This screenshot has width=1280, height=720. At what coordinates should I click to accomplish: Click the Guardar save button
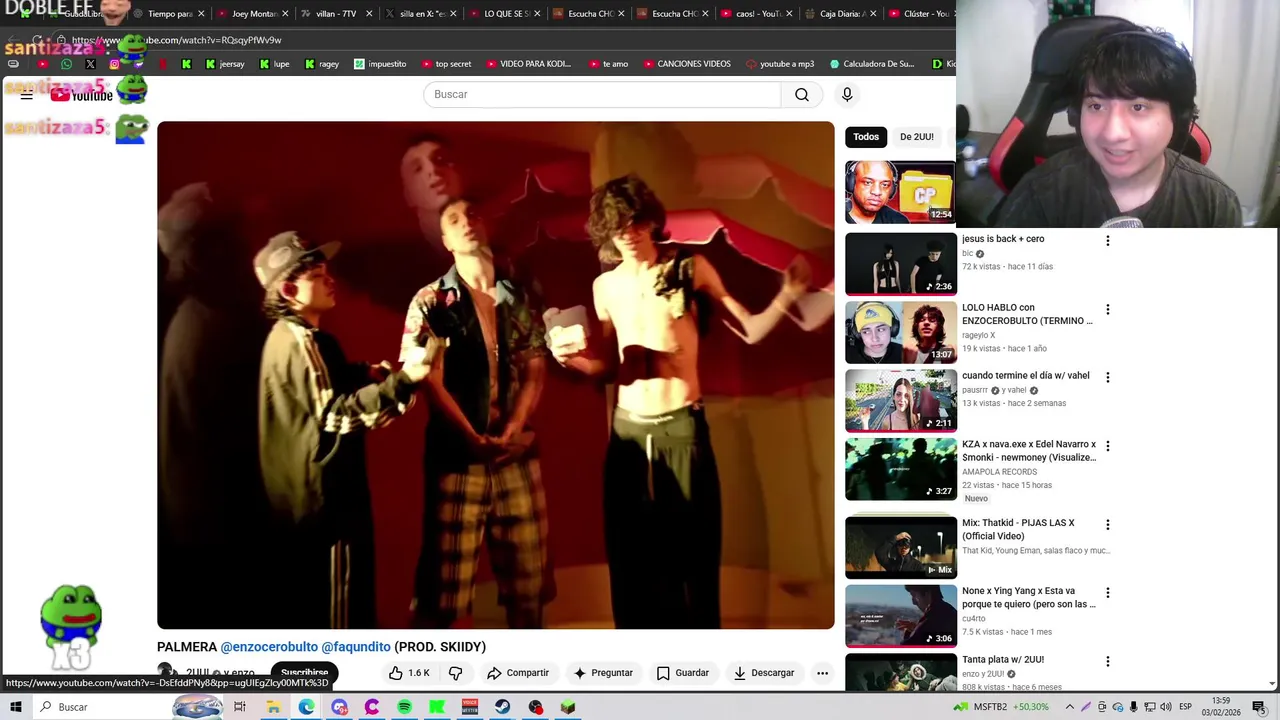[683, 673]
